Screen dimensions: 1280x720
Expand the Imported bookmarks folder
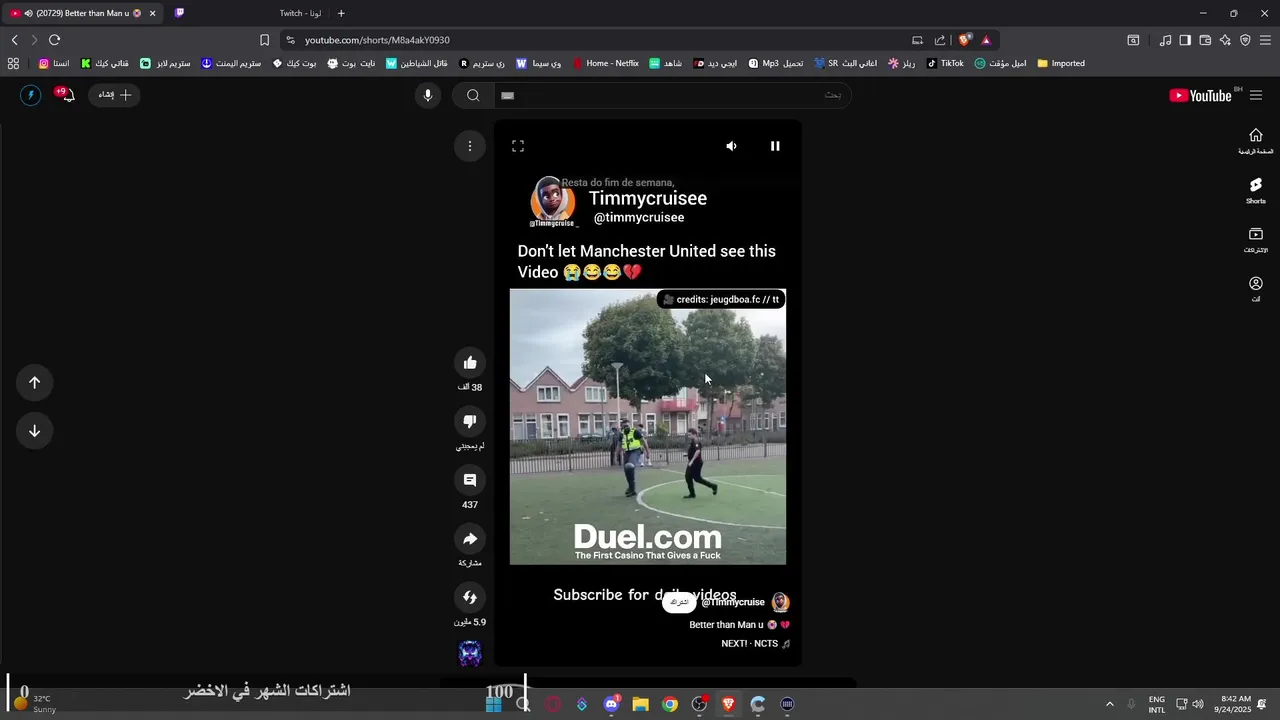click(1061, 63)
